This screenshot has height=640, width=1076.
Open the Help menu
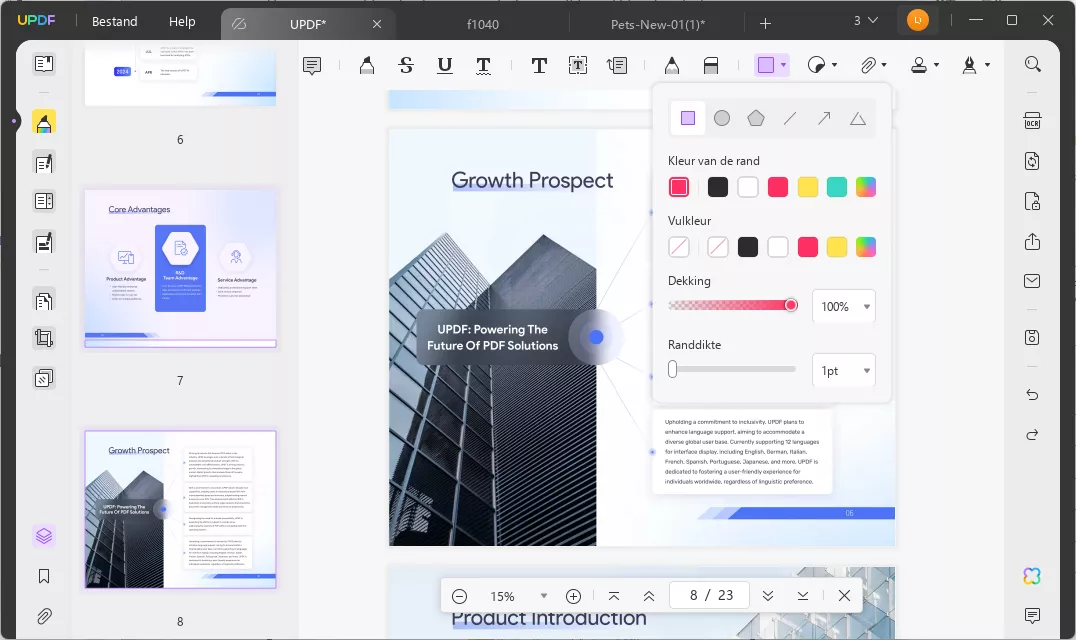click(182, 22)
